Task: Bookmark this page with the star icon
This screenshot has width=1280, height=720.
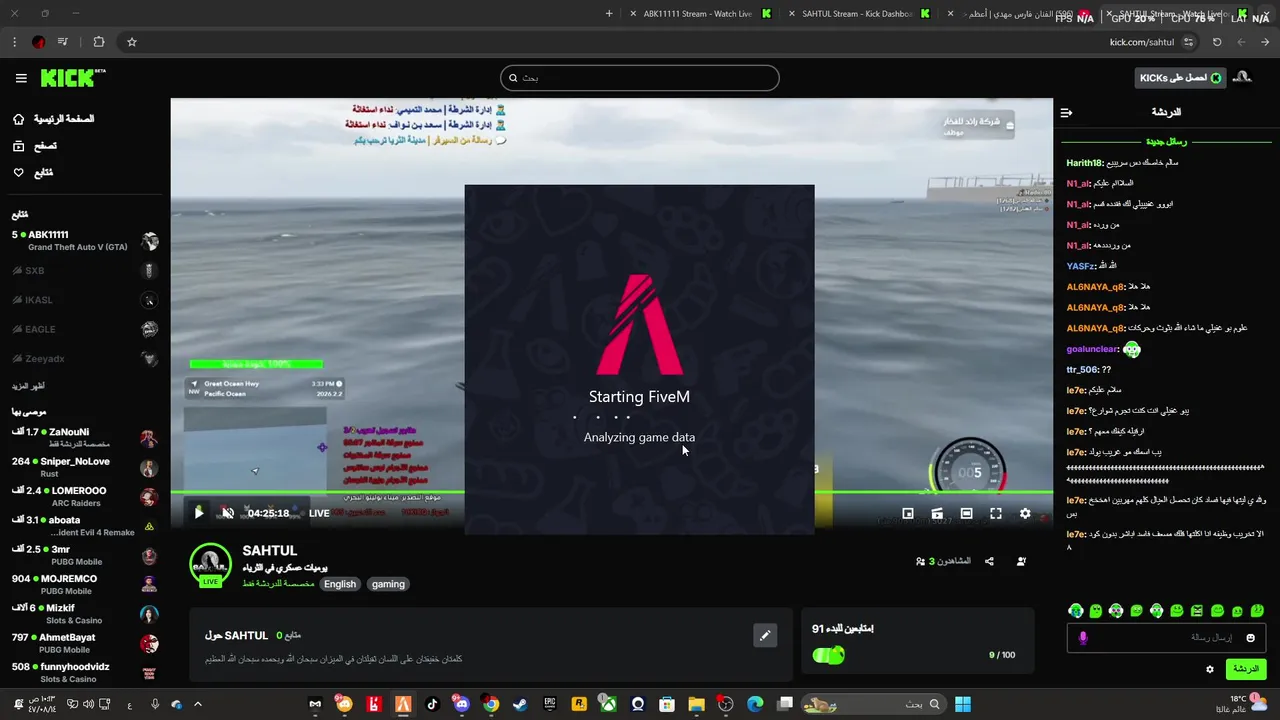Action: tap(131, 42)
